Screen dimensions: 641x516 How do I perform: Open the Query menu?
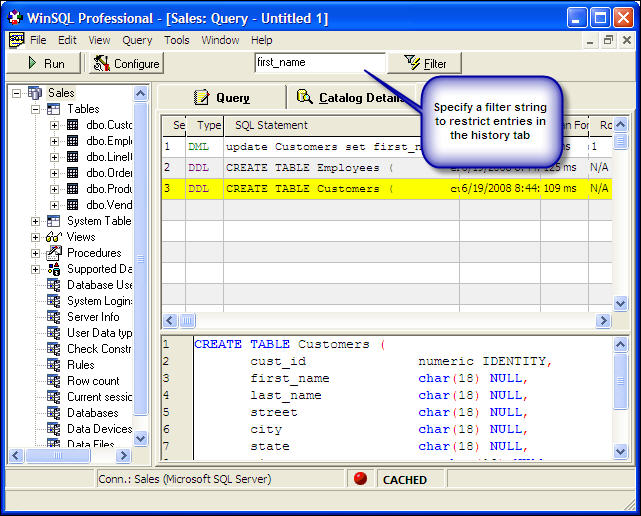(137, 40)
